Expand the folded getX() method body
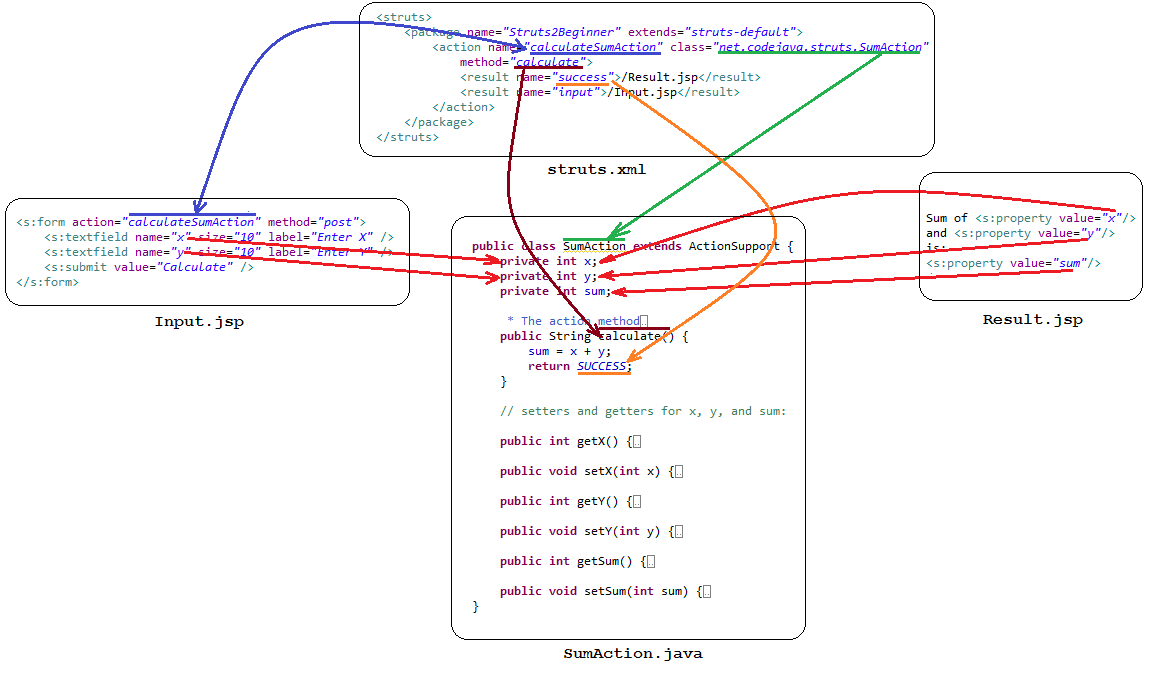The height and width of the screenshot is (676, 1155). (x=636, y=442)
